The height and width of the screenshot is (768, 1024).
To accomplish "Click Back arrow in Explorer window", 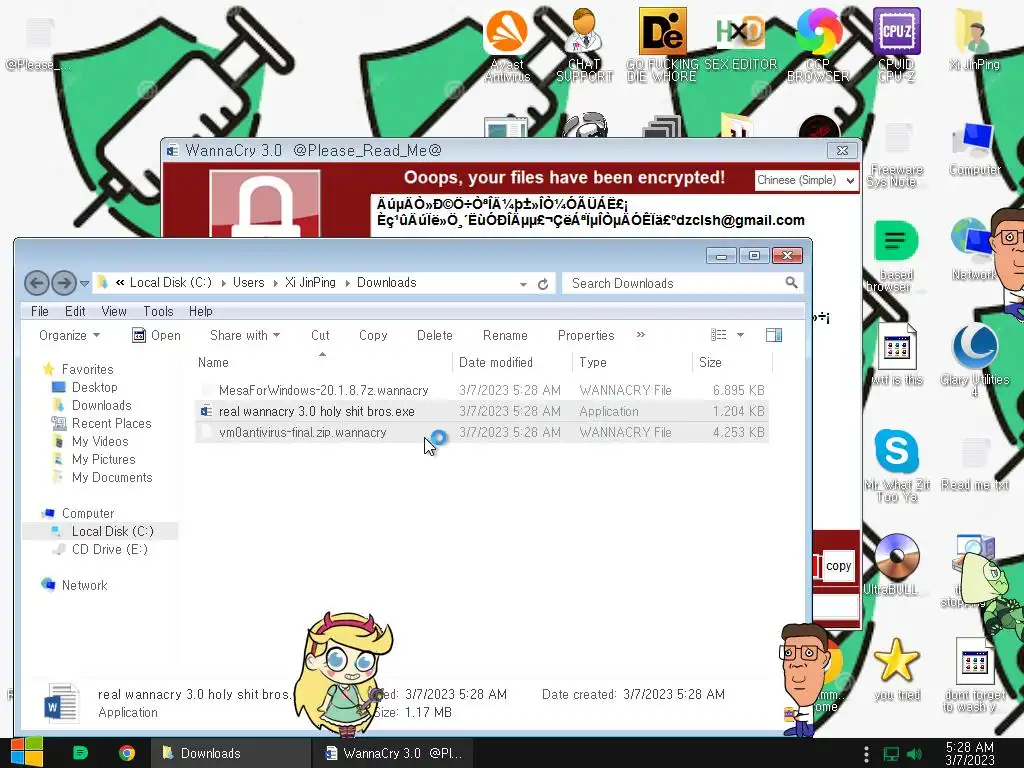I will pyautogui.click(x=37, y=283).
